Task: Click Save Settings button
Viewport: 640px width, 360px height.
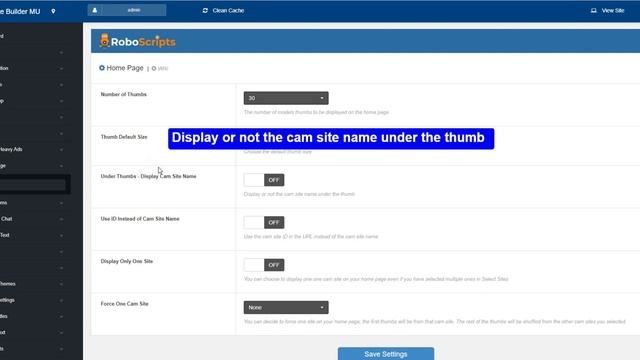Action: pyautogui.click(x=386, y=353)
